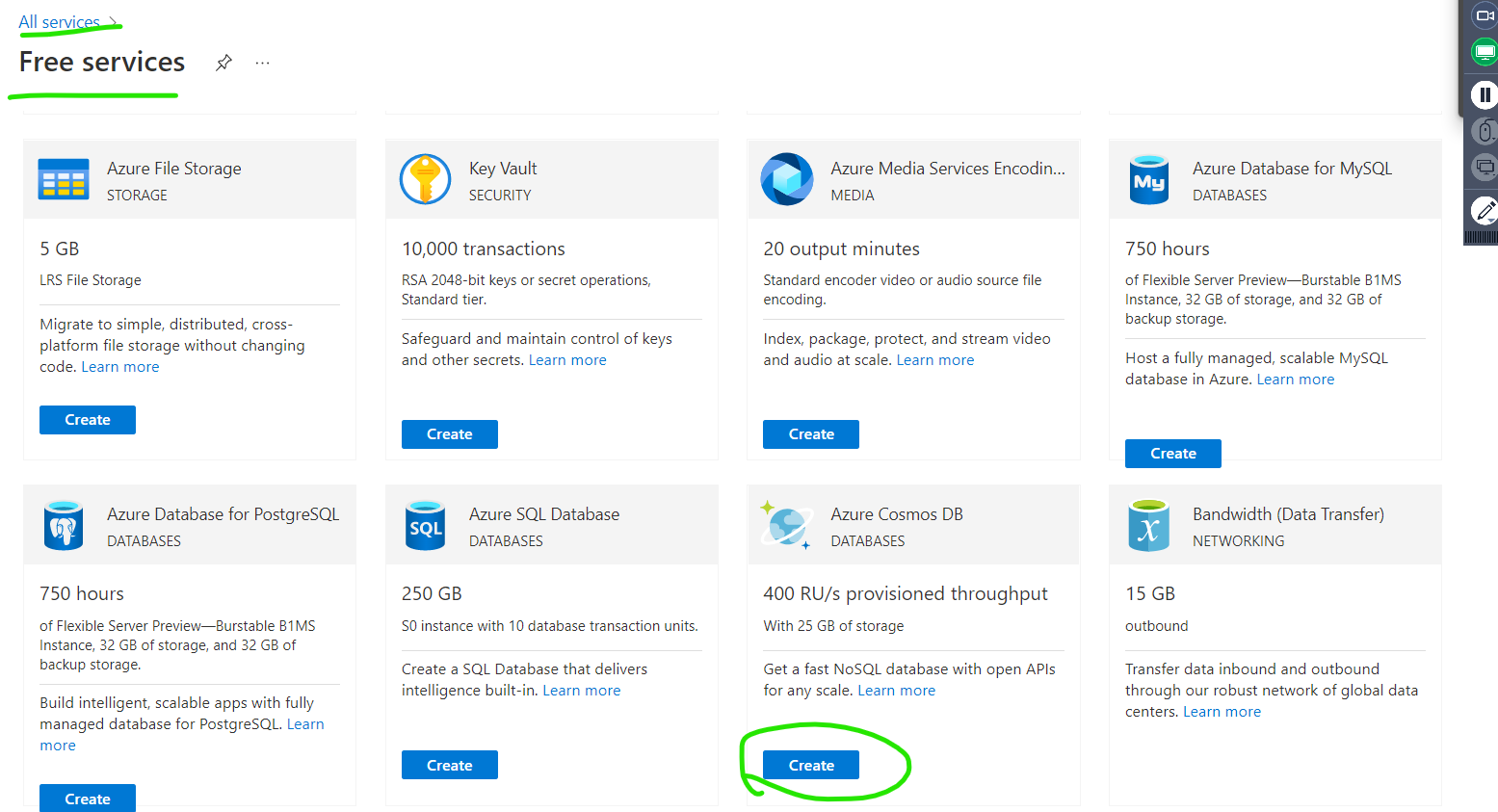Screen dimensions: 1498x812
Task: Open Learn more for Bandwidth Data Transfer
Action: coord(1222,712)
